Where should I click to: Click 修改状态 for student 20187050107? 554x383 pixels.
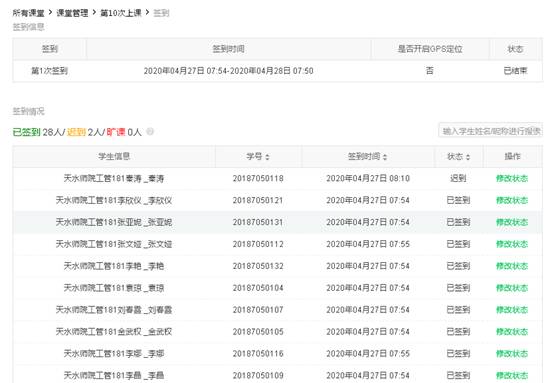point(512,310)
